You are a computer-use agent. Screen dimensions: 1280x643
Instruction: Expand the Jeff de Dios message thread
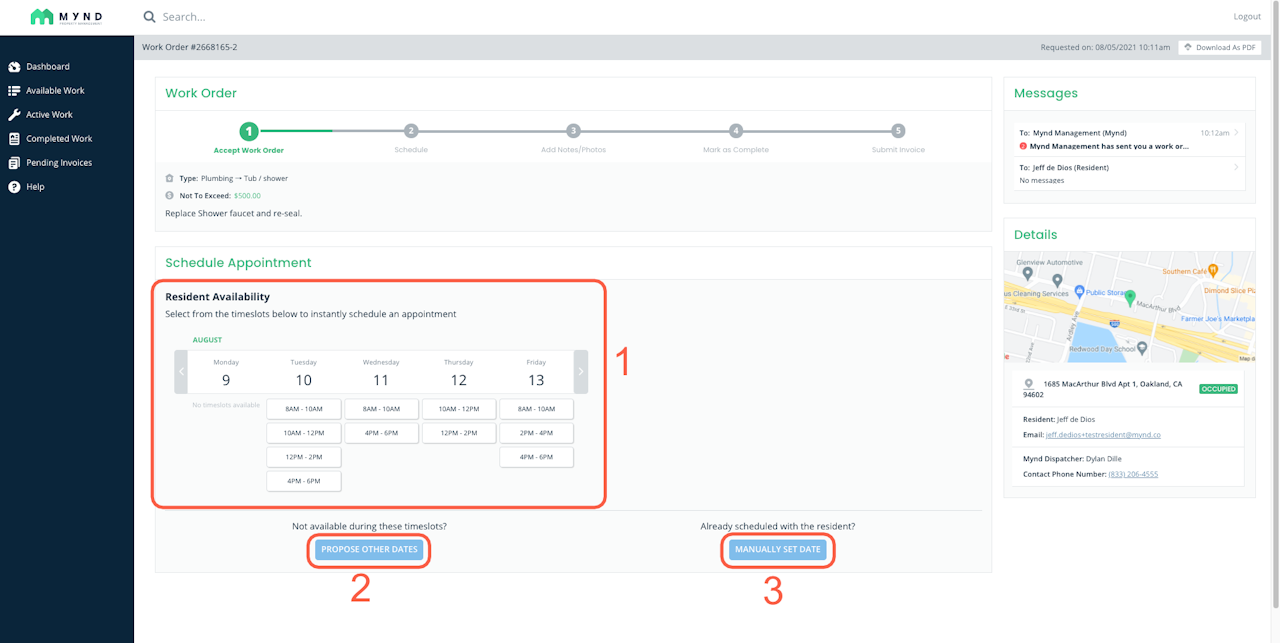(x=1129, y=174)
